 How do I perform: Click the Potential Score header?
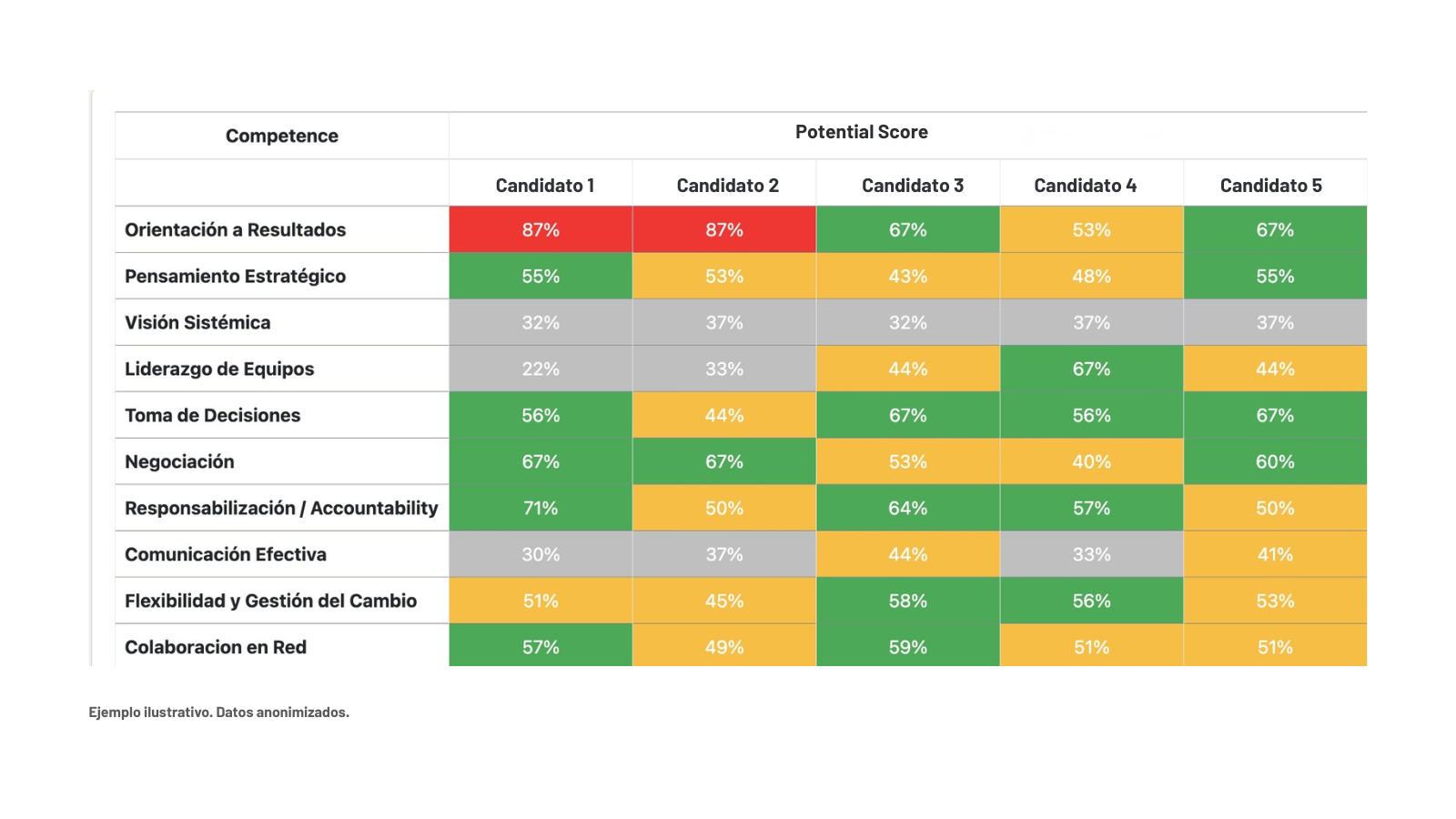[x=861, y=132]
